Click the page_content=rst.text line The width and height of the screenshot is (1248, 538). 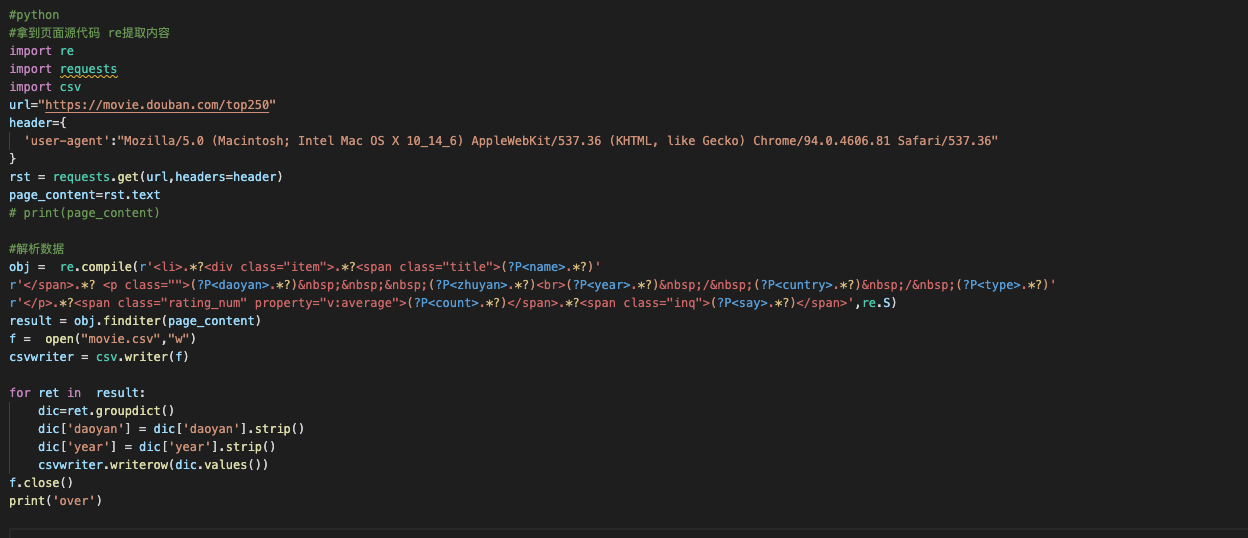click(85, 195)
